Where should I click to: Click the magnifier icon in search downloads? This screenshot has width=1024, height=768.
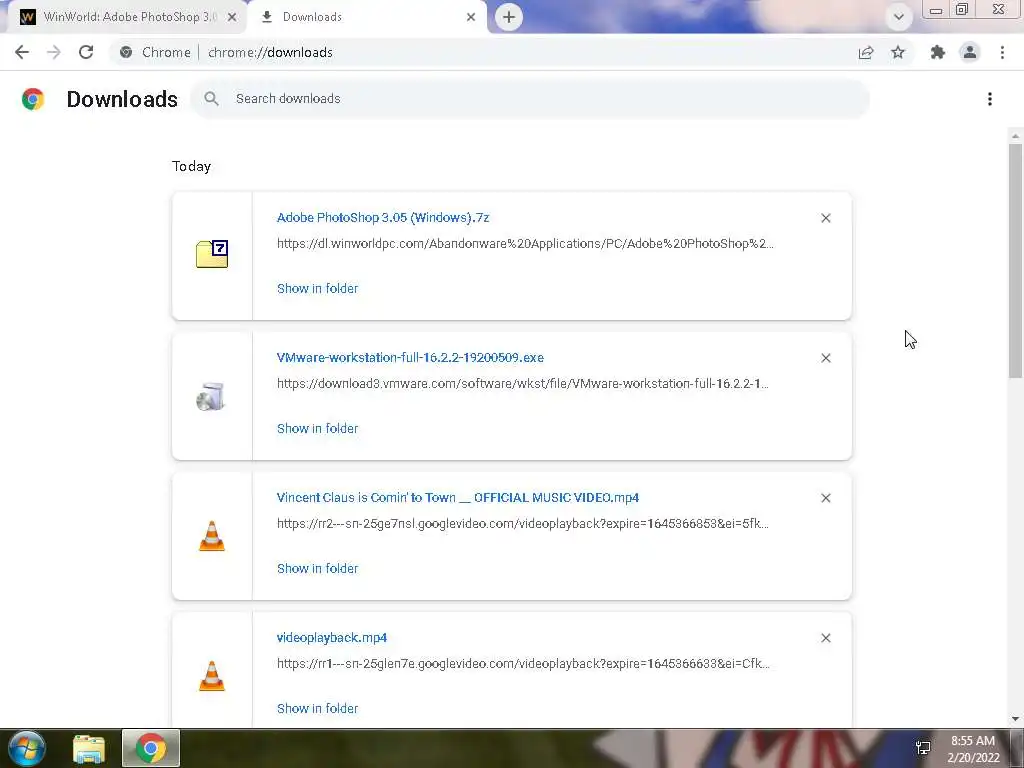point(211,99)
